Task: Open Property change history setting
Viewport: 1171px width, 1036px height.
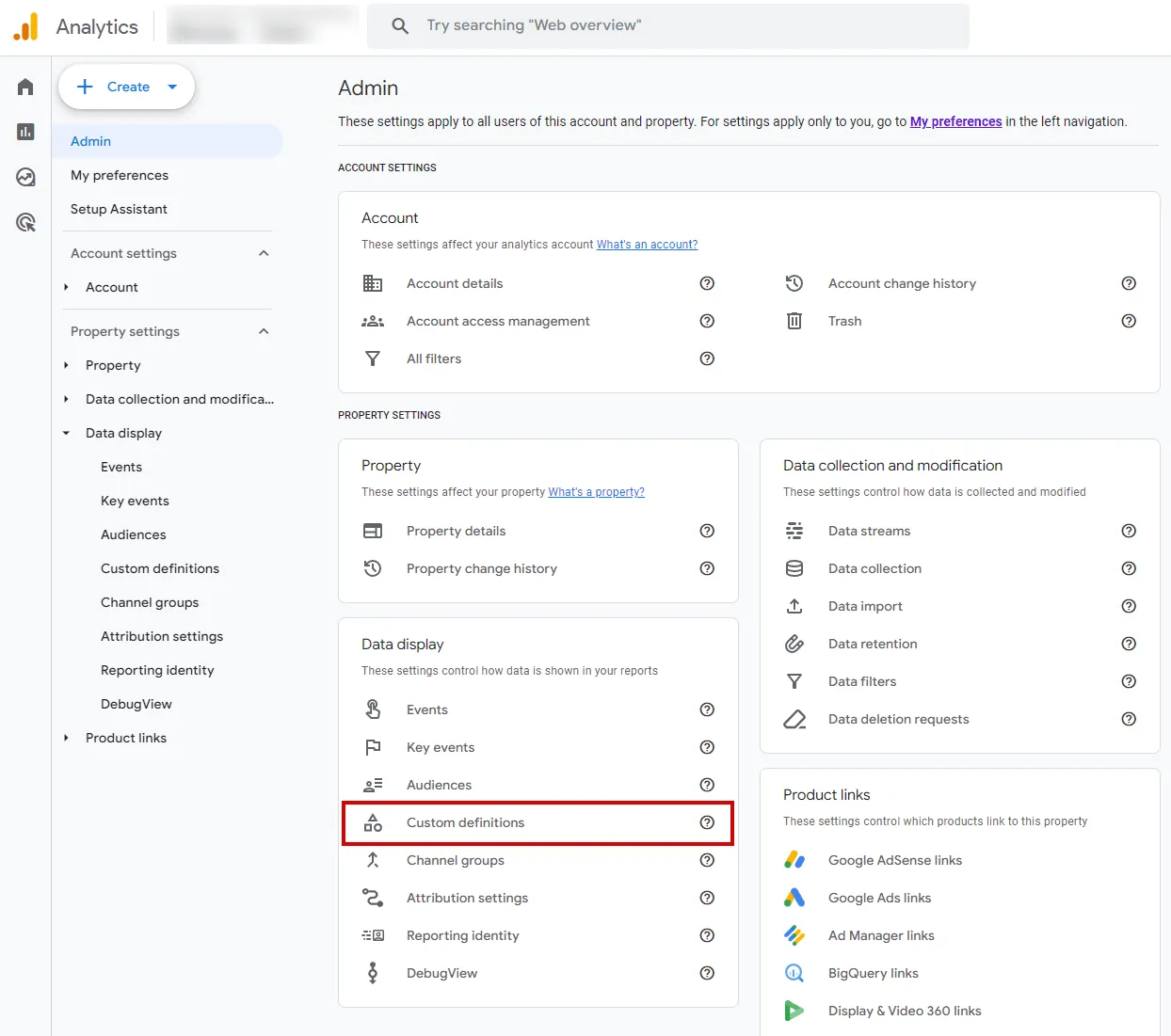Action: pyautogui.click(x=482, y=568)
